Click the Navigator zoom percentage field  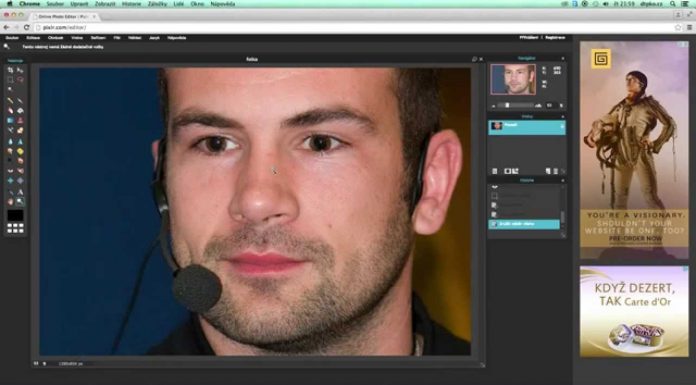coord(550,105)
